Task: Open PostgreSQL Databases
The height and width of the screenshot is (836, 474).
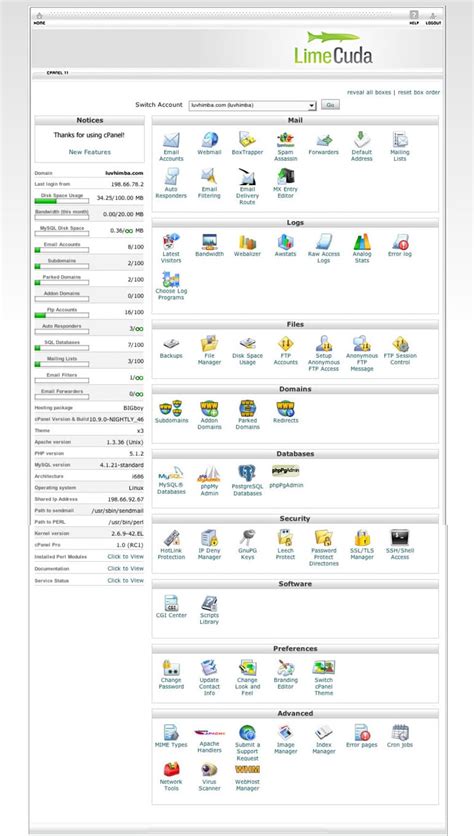Action: click(x=247, y=481)
